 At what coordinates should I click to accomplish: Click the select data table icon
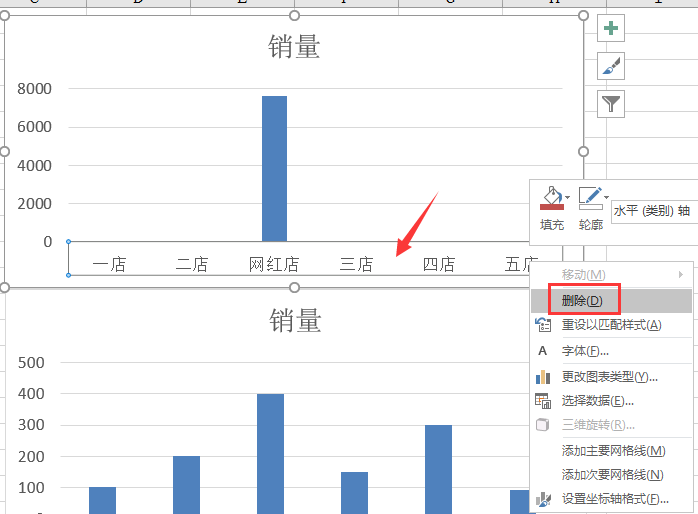point(543,401)
